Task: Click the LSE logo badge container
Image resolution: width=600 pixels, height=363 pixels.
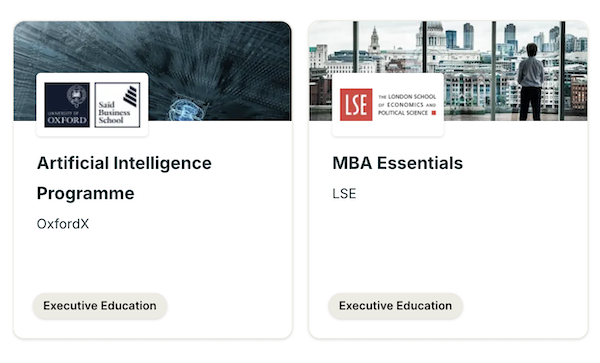Action: click(x=388, y=105)
